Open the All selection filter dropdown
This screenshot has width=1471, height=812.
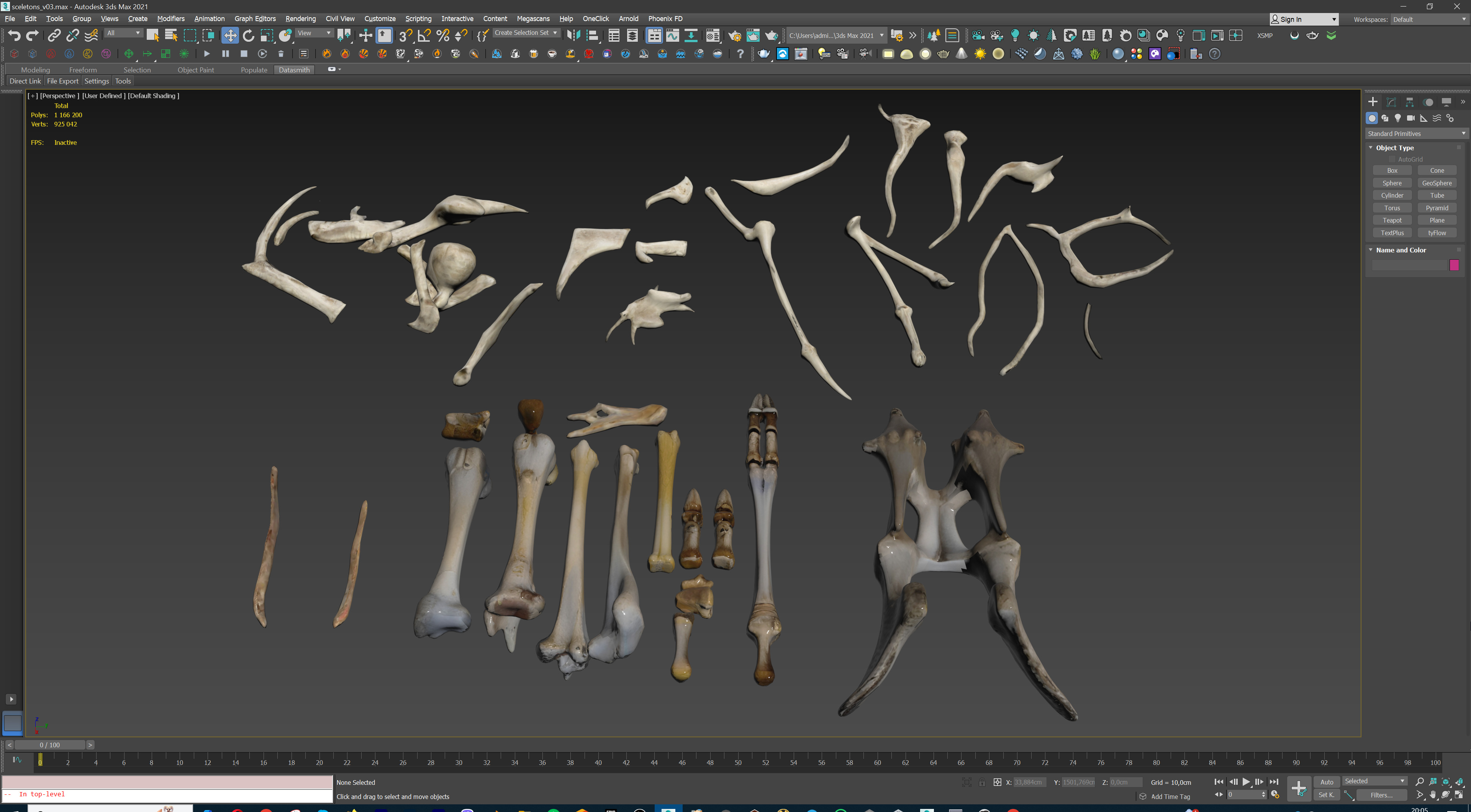click(123, 33)
